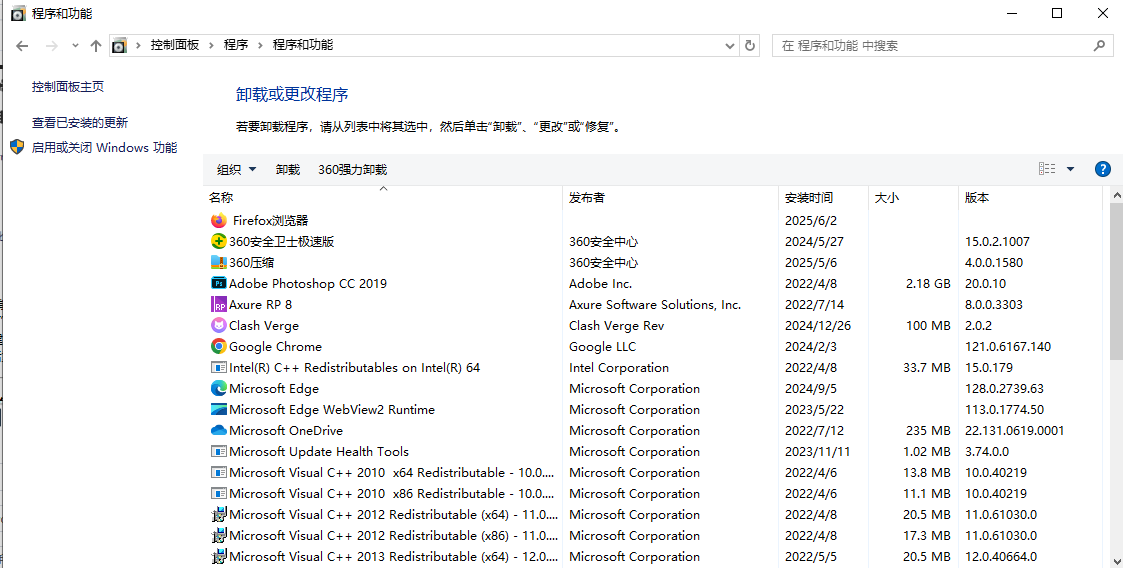Select the Intel Corporation publisher cell

pyautogui.click(x=619, y=367)
